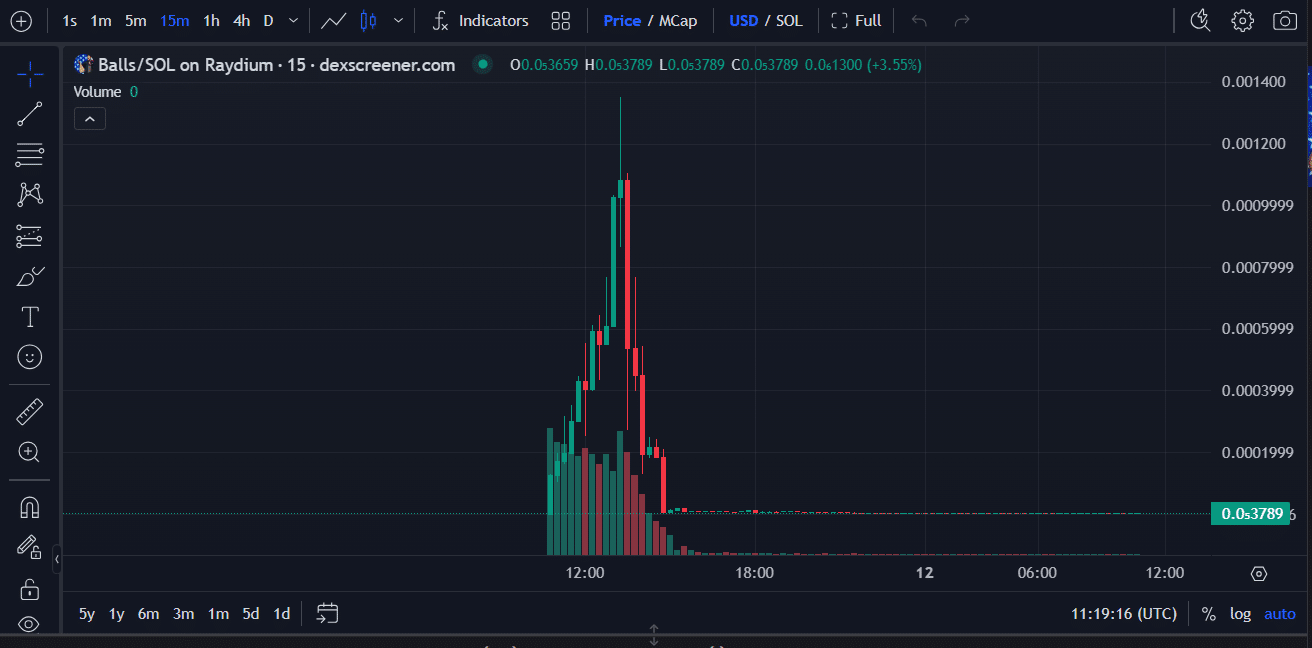Take a chart snapshot with camera icon
The width and height of the screenshot is (1312, 648).
pos(1285,20)
